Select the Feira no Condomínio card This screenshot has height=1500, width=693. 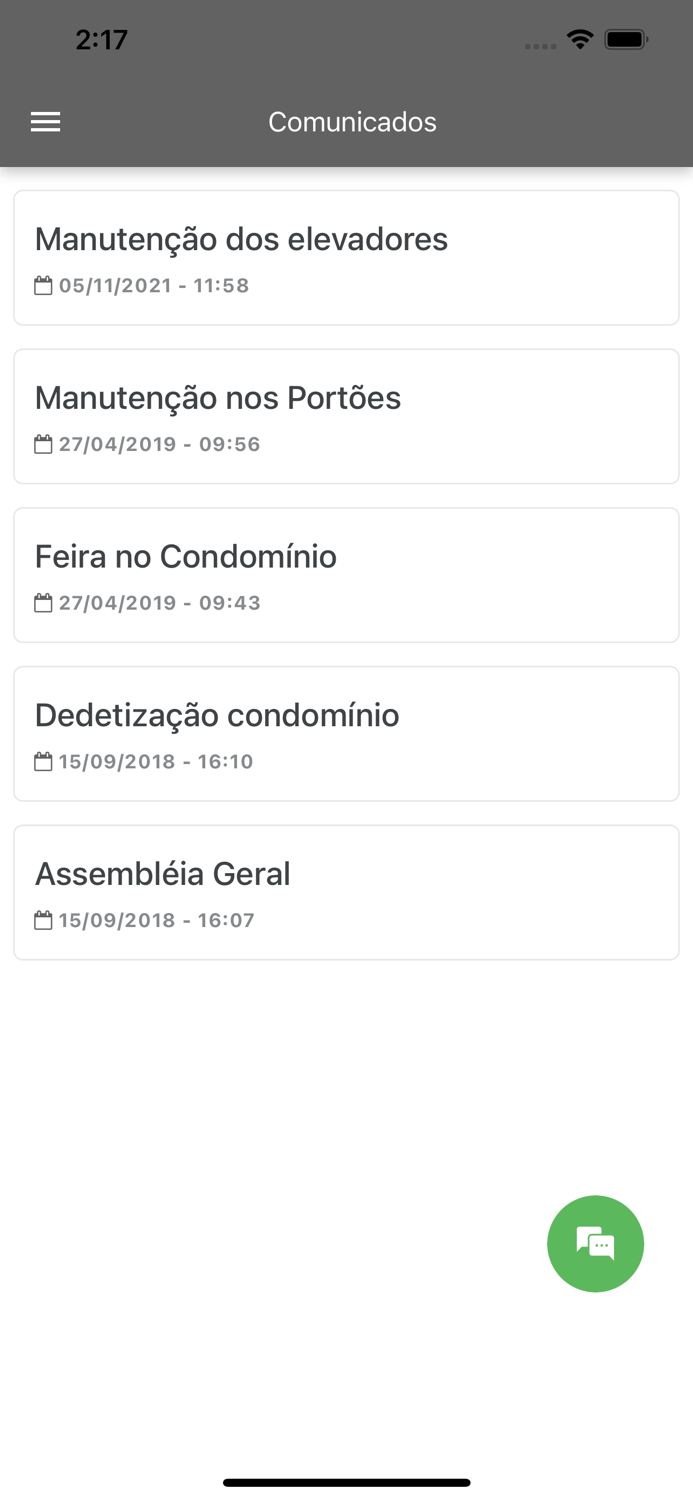pyautogui.click(x=346, y=574)
